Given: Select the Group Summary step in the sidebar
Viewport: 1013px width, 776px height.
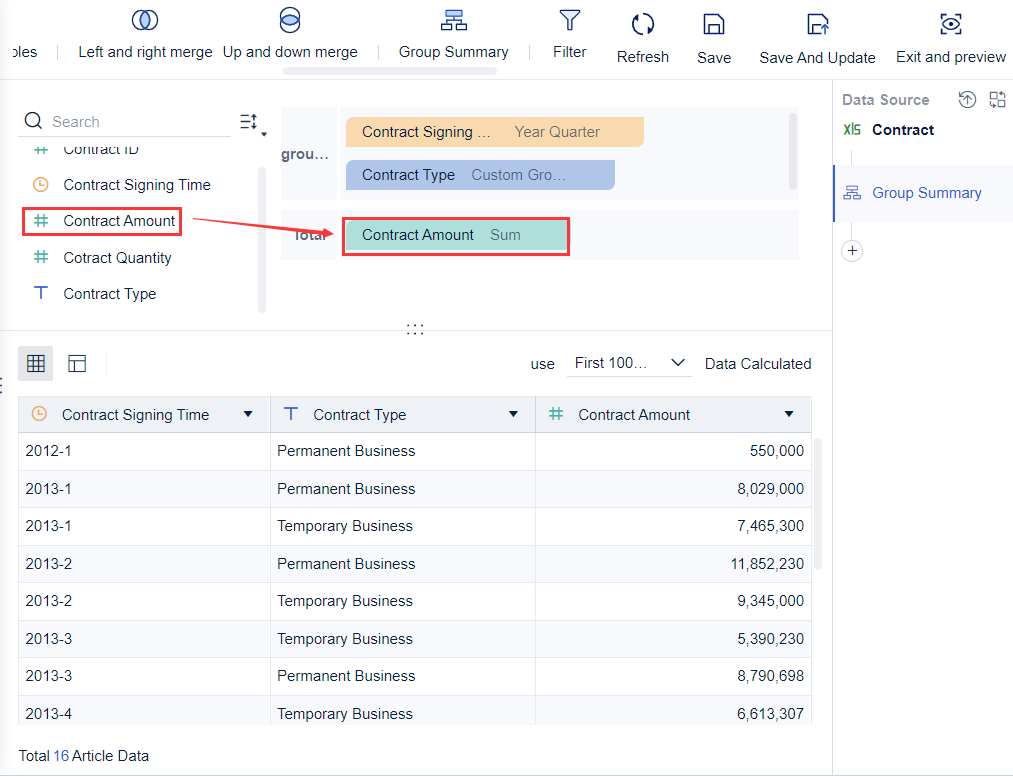Looking at the screenshot, I should (x=926, y=193).
